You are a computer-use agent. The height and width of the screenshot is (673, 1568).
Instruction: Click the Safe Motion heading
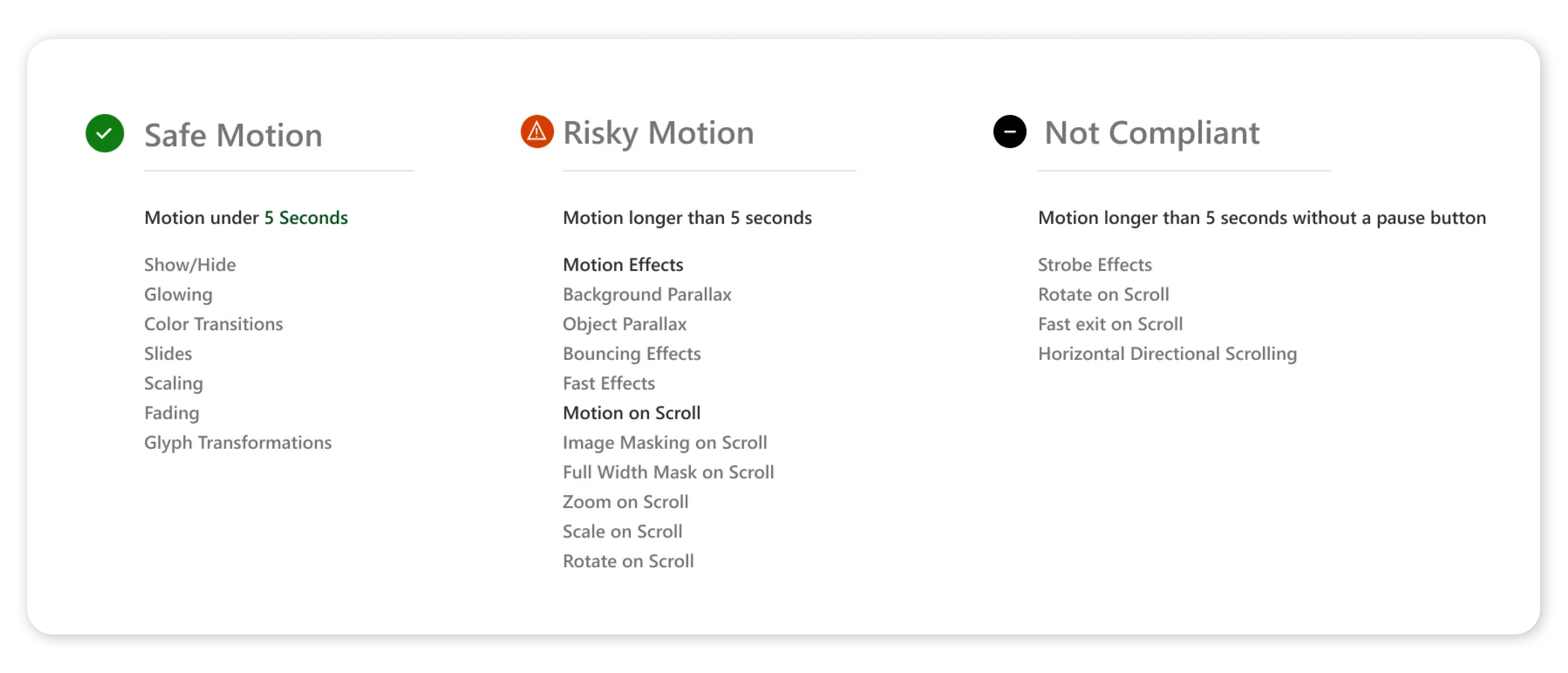coord(233,134)
